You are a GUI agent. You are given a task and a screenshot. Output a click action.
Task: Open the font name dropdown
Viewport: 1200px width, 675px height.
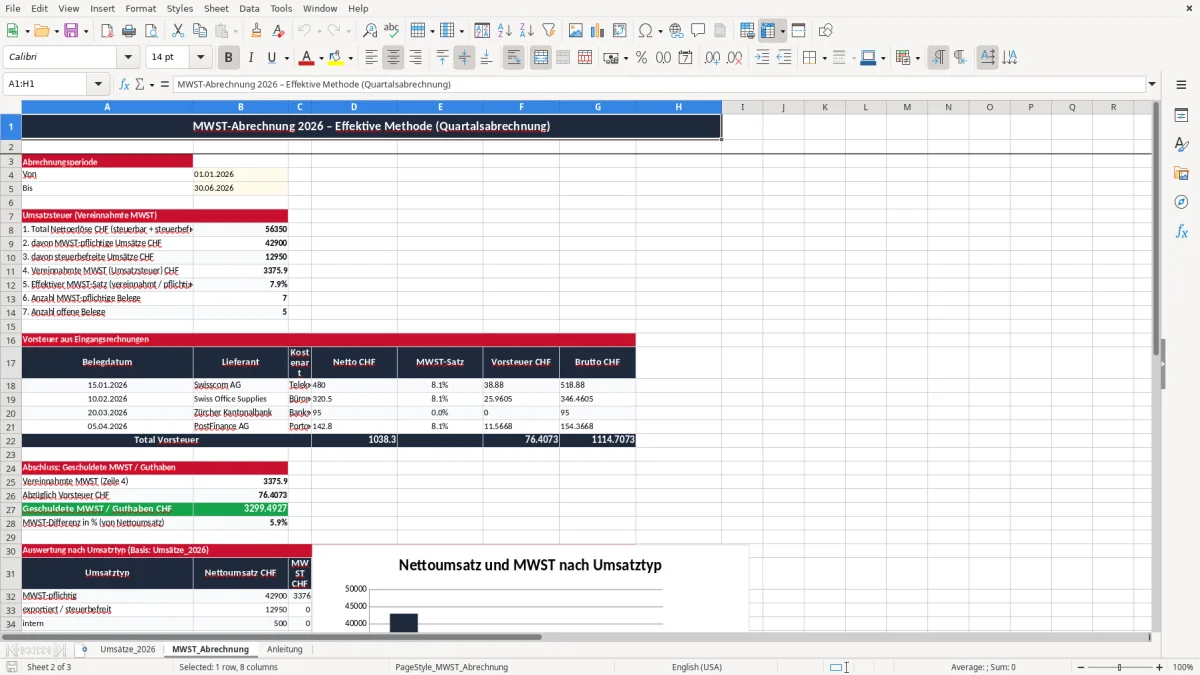127,58
